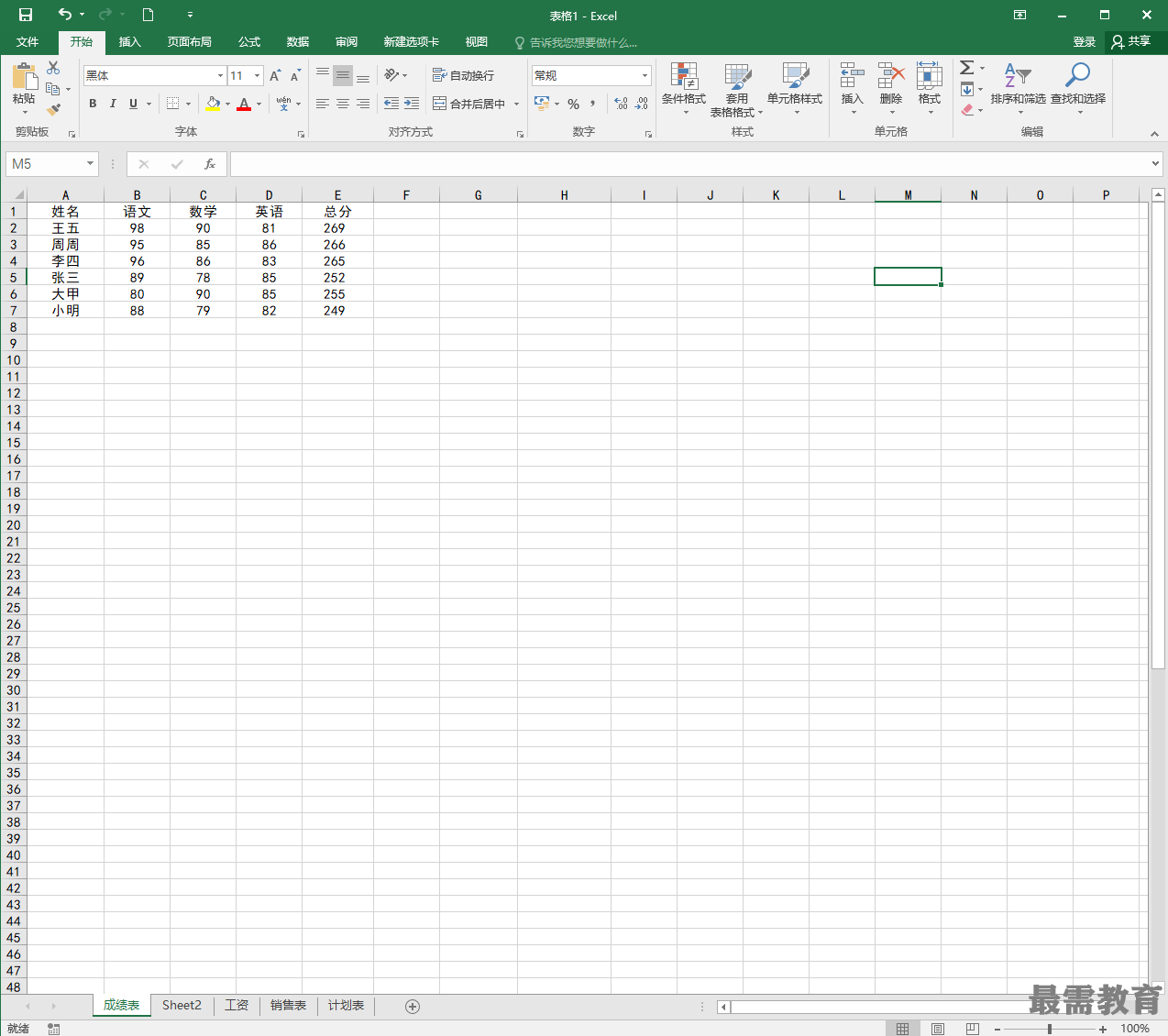
Task: Click the Paste clipboard icon
Action: coord(24,76)
